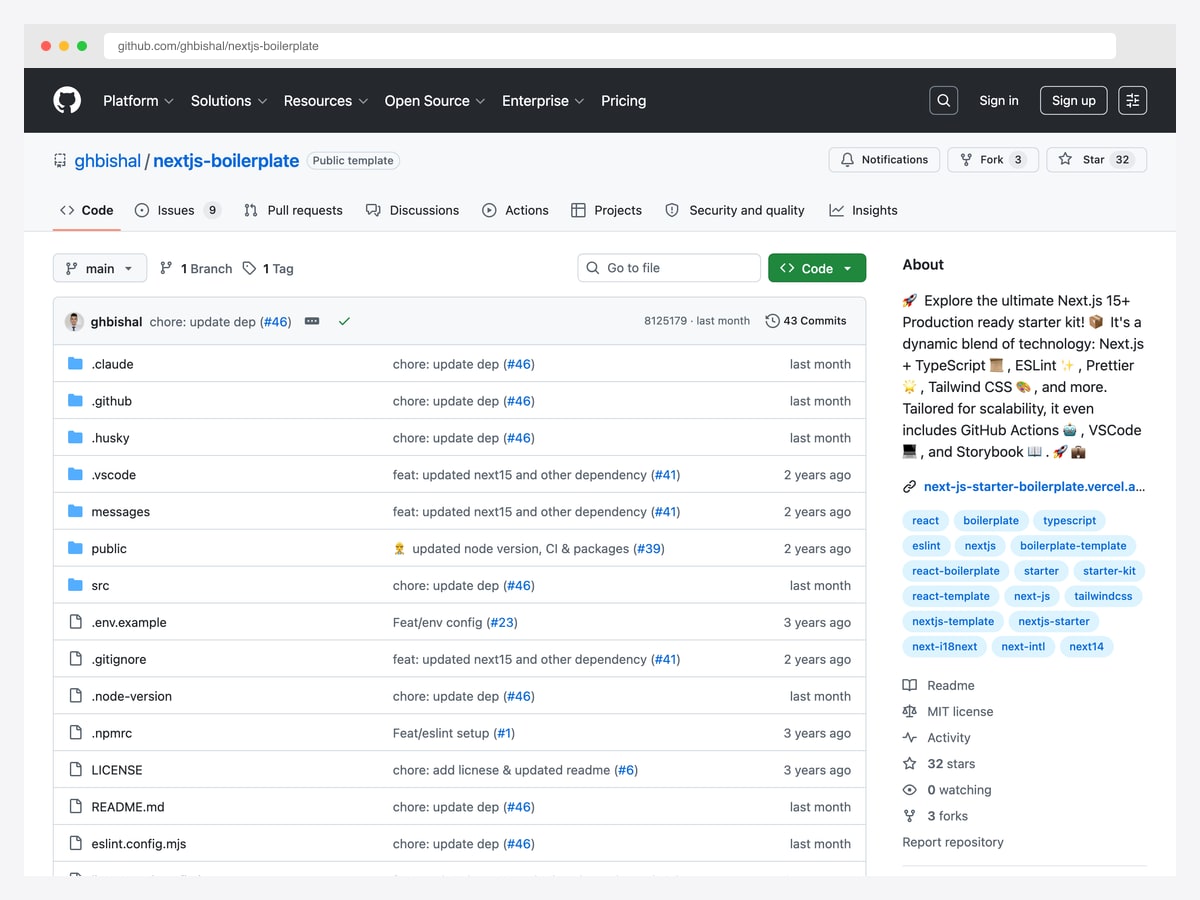Open the next-js-starter-boilerplate.vercel.a… site link
The width and height of the screenshot is (1200, 900).
(1034, 487)
